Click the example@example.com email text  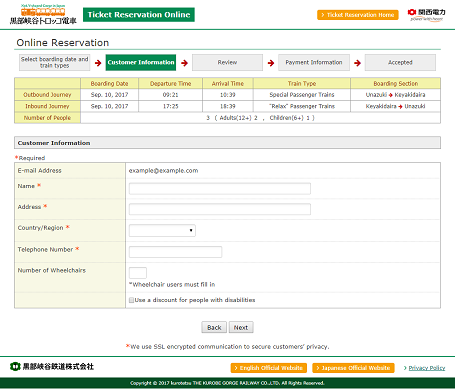(x=163, y=171)
